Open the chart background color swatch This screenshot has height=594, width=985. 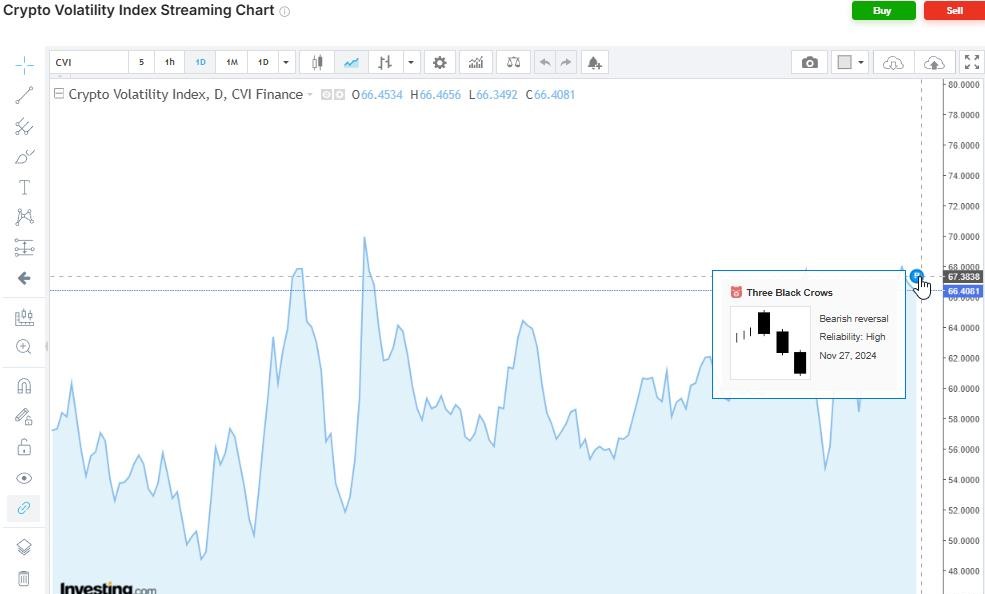845,62
